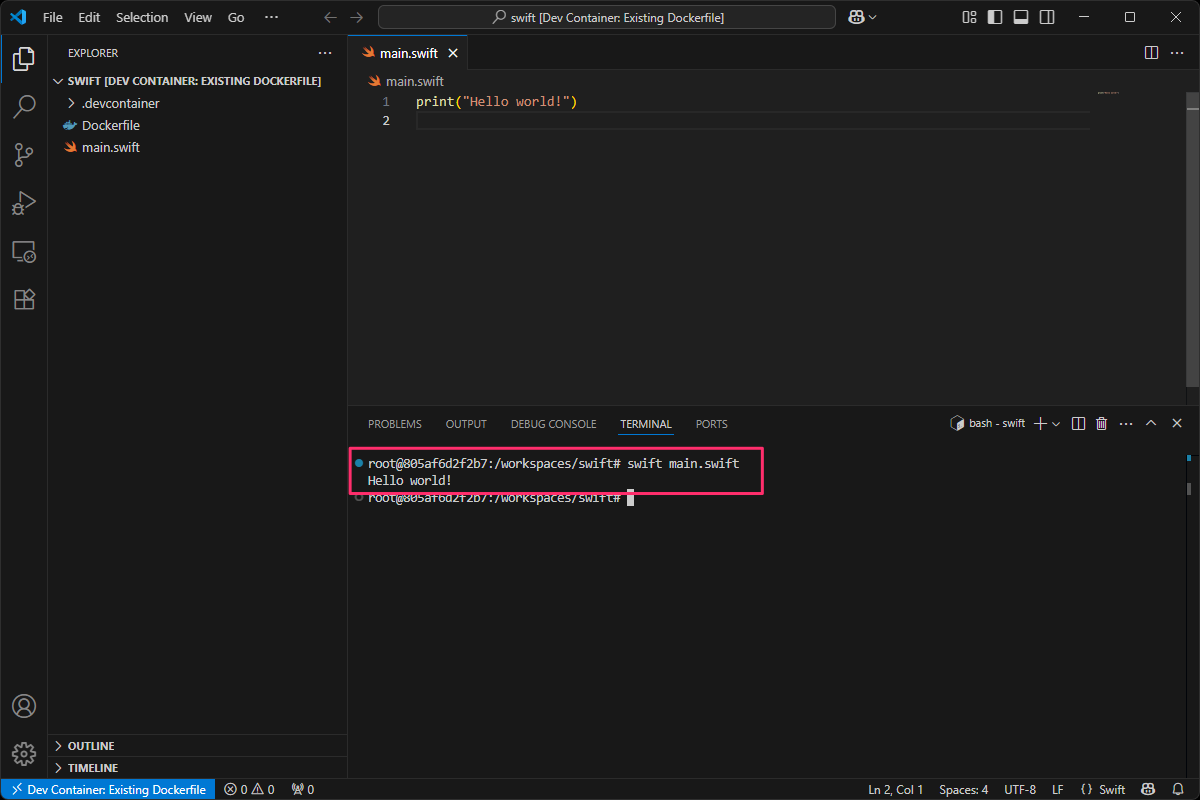Screen dimensions: 1200x800
Task: Split the terminal
Action: [1078, 424]
